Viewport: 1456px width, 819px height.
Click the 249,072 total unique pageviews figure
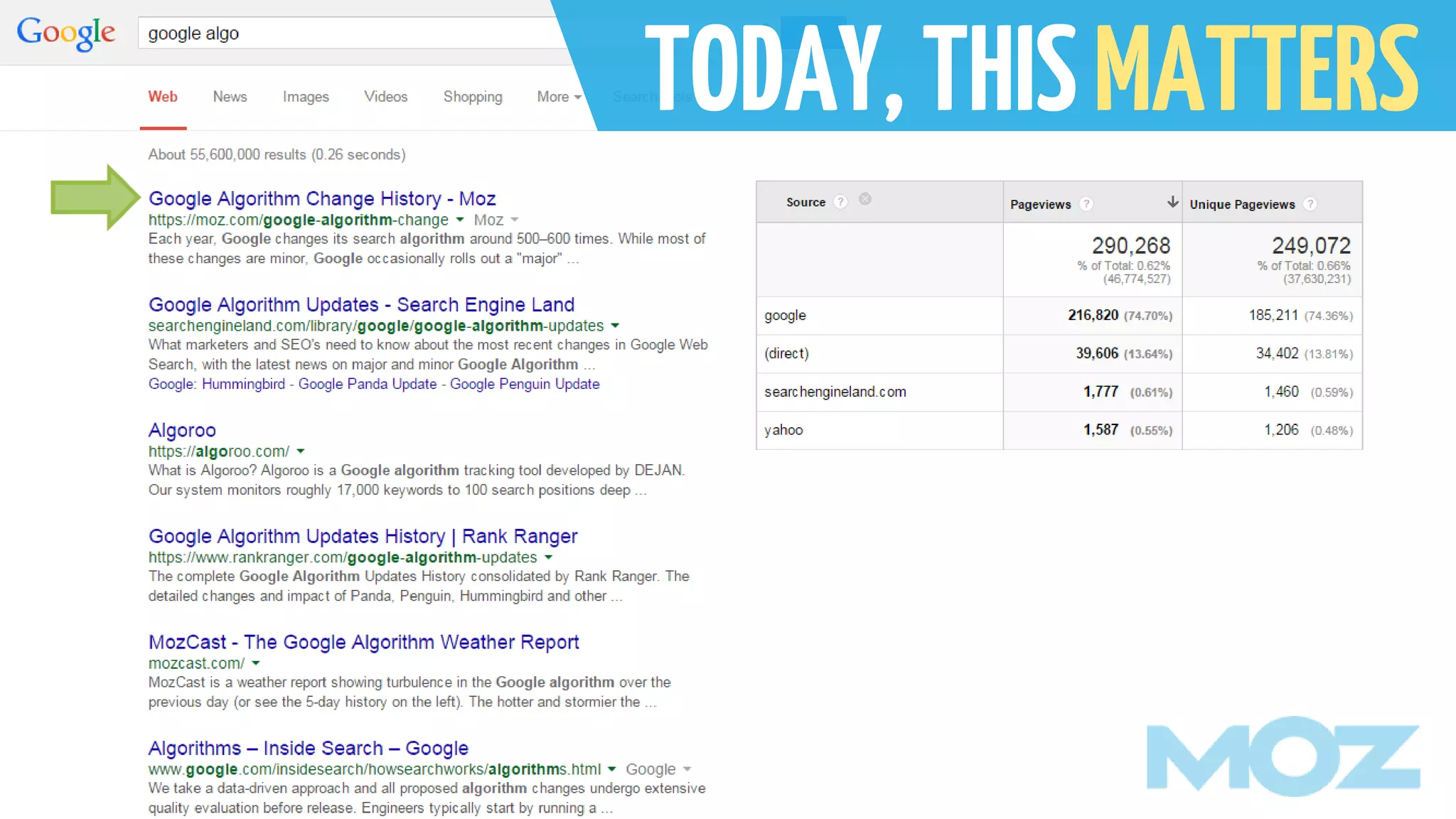click(1311, 246)
